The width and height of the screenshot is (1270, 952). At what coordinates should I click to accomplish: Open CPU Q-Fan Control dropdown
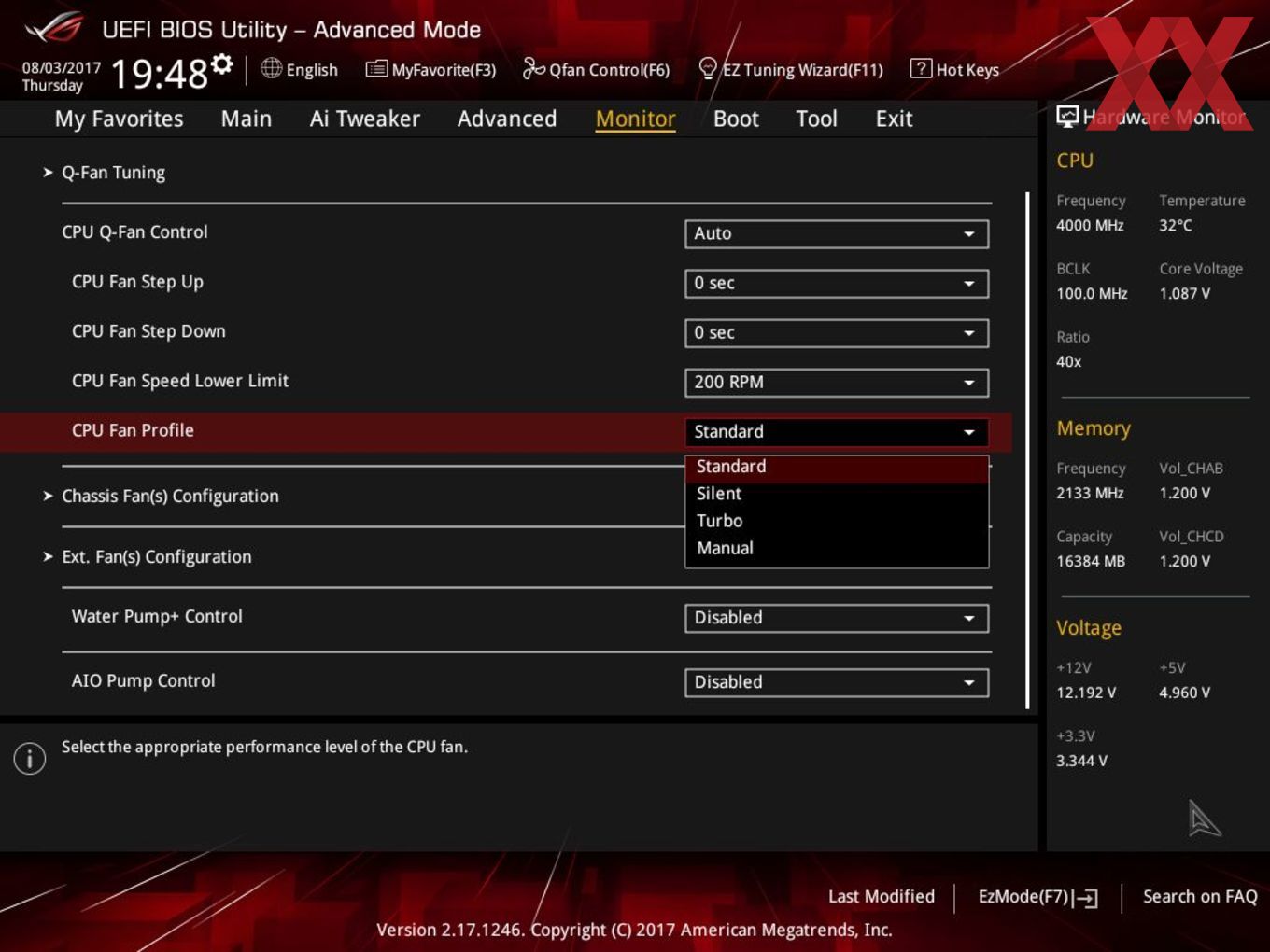pyautogui.click(x=836, y=233)
